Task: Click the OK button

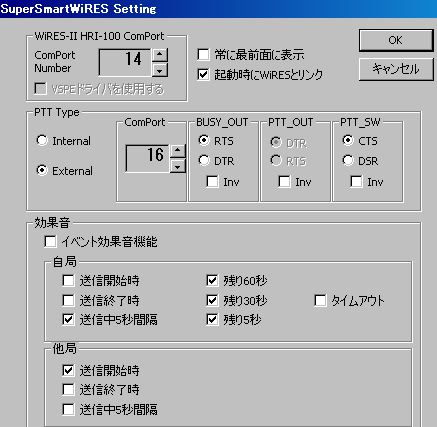Action: click(x=396, y=40)
